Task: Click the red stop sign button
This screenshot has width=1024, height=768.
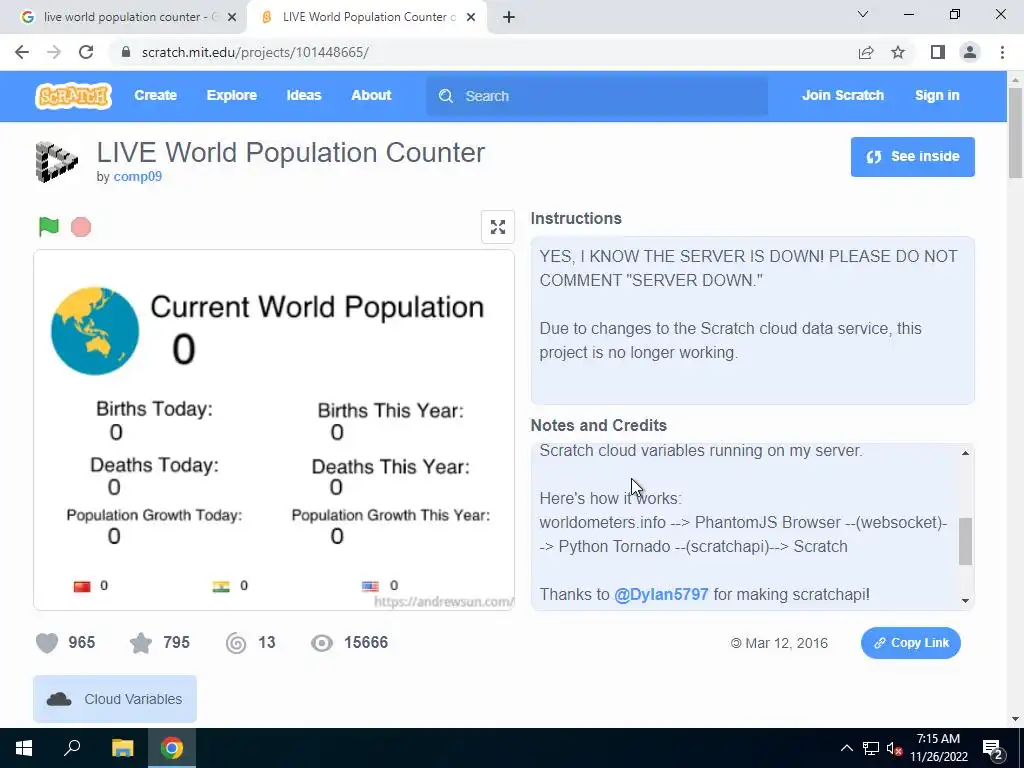Action: coord(81,227)
